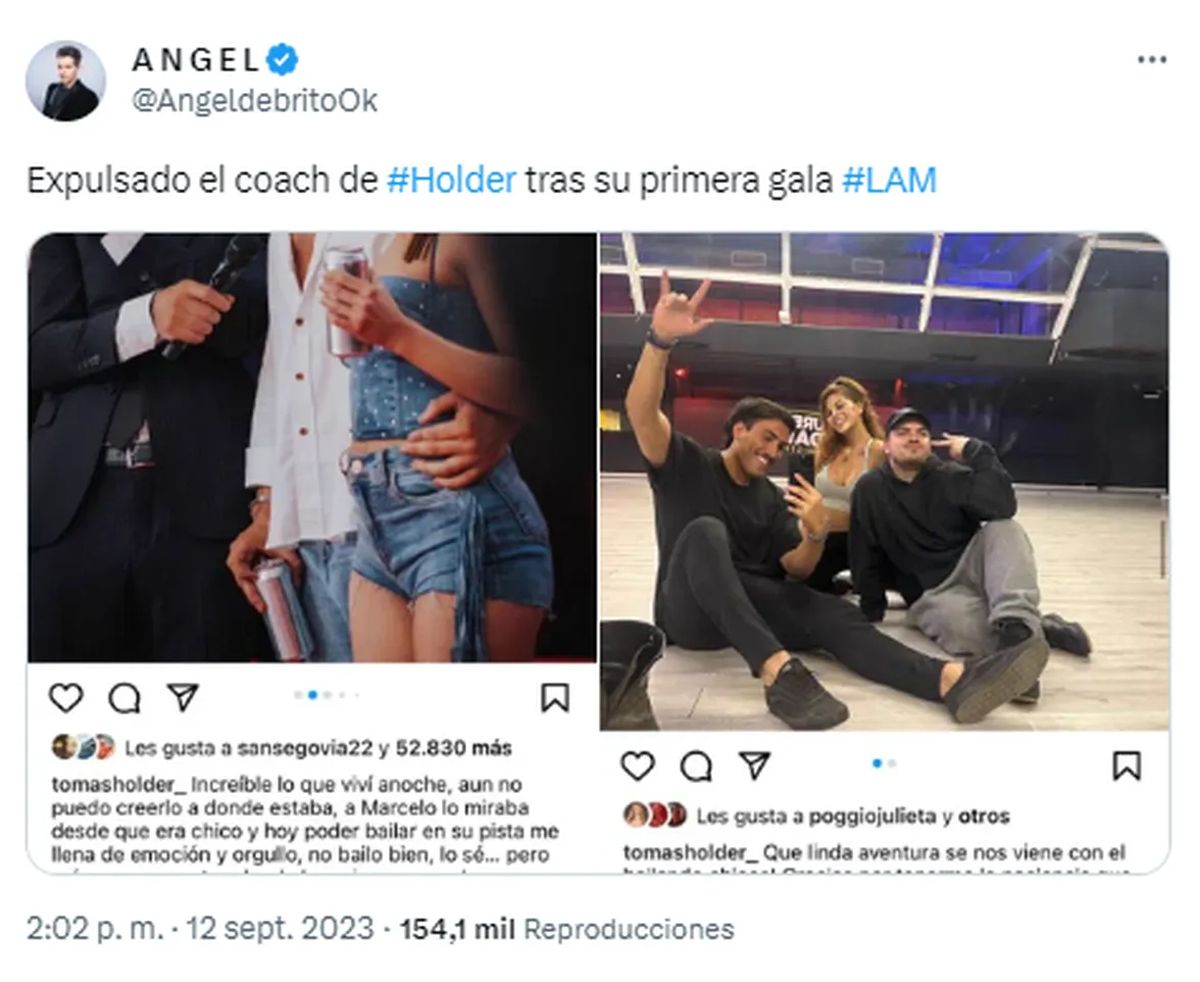Open the #LAM hashtag link
The height and width of the screenshot is (982, 1200).
[x=889, y=180]
